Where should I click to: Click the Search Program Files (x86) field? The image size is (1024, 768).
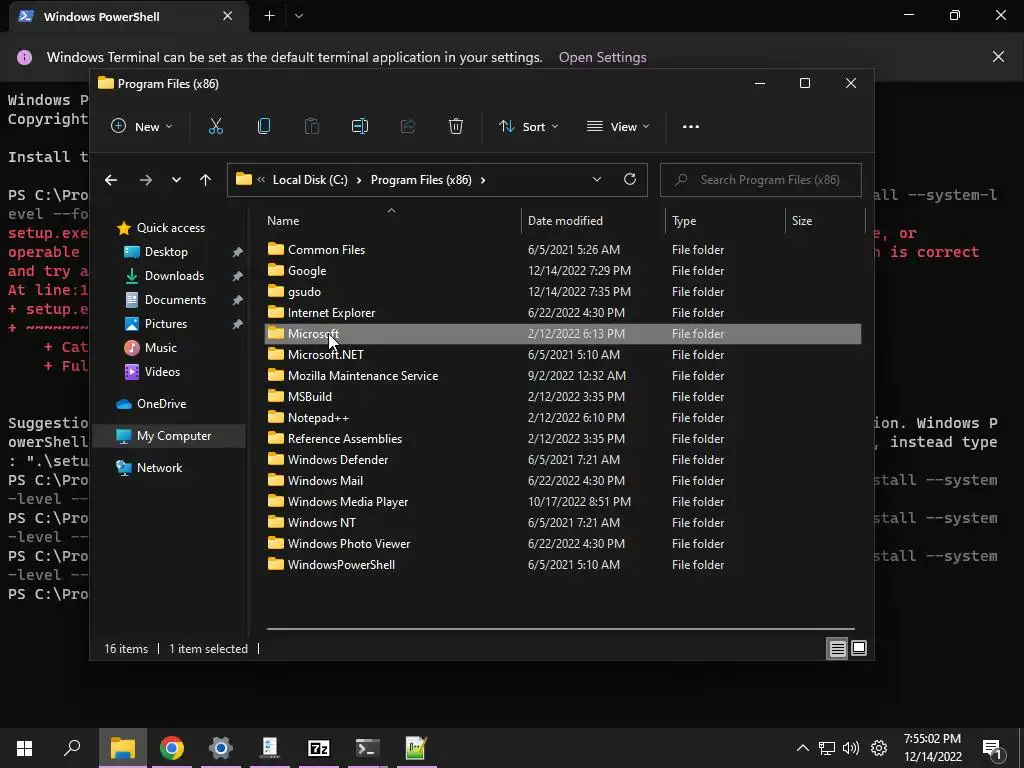coord(761,180)
